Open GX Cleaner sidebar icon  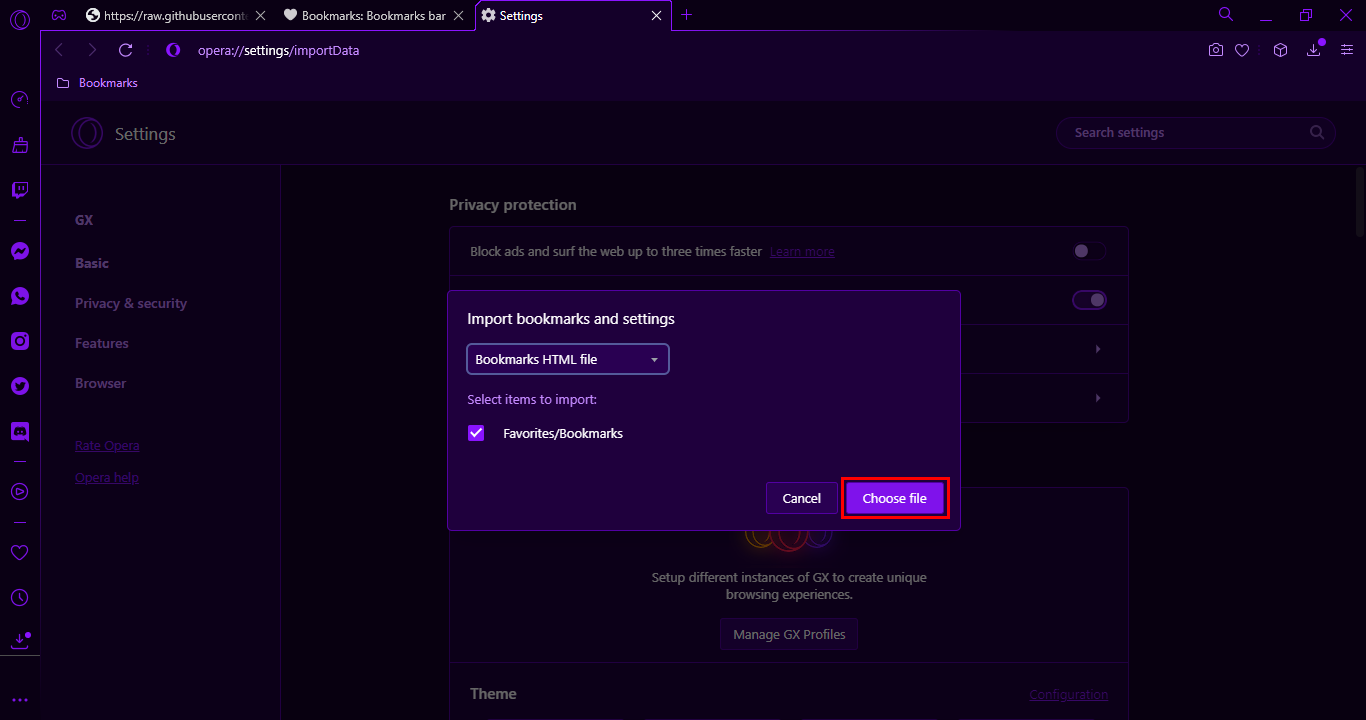(x=19, y=145)
